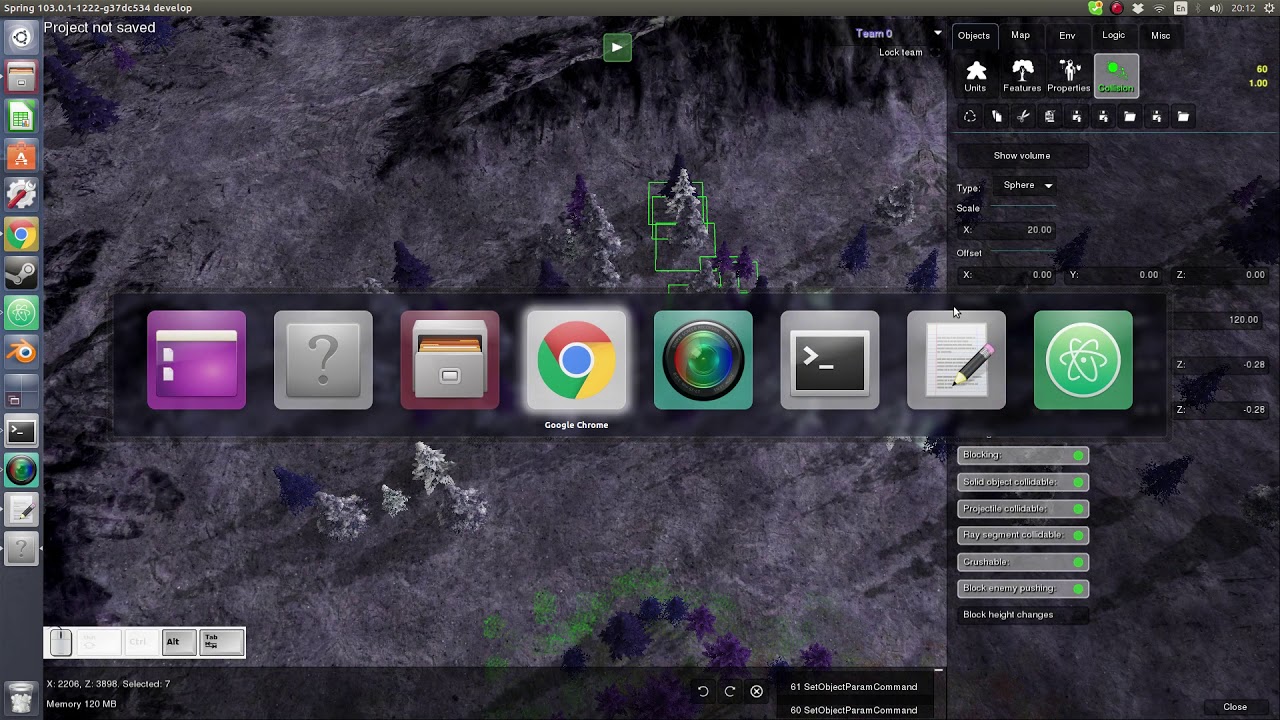The height and width of the screenshot is (720, 1280).
Task: Click the clipboard paste icon
Action: 1050,117
